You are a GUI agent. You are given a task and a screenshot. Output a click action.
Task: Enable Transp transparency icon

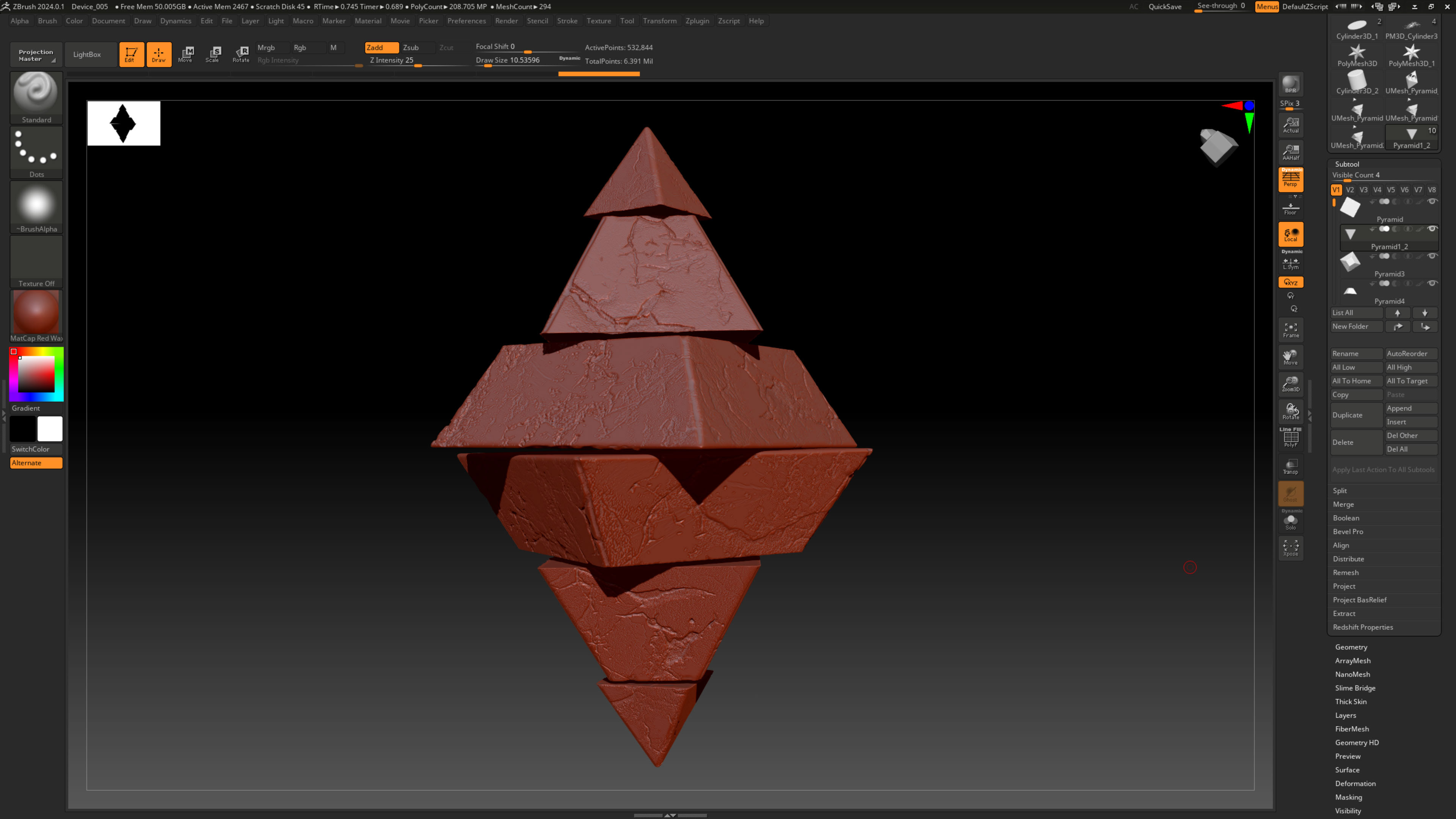(x=1290, y=466)
